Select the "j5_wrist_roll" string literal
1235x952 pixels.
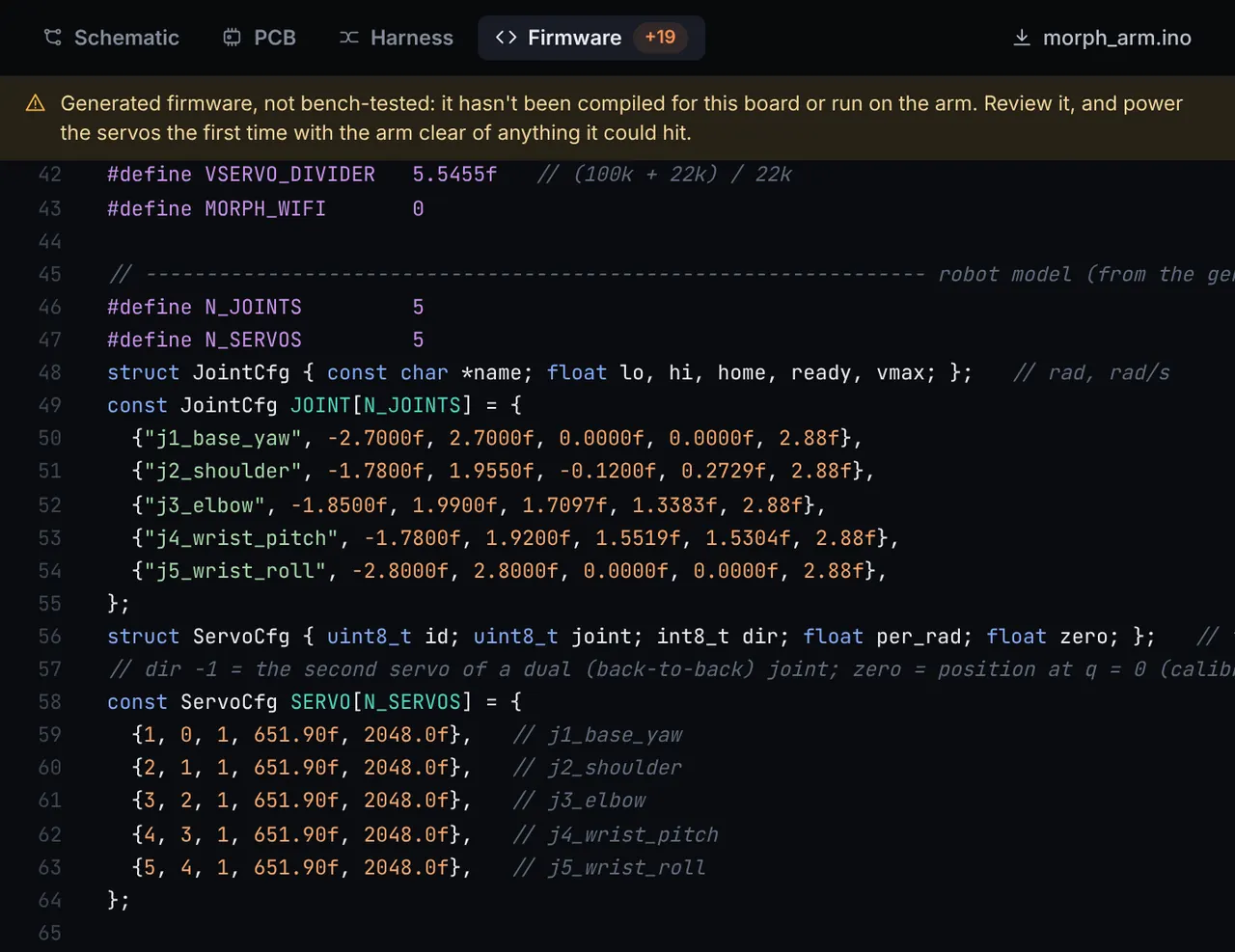pyautogui.click(x=235, y=570)
